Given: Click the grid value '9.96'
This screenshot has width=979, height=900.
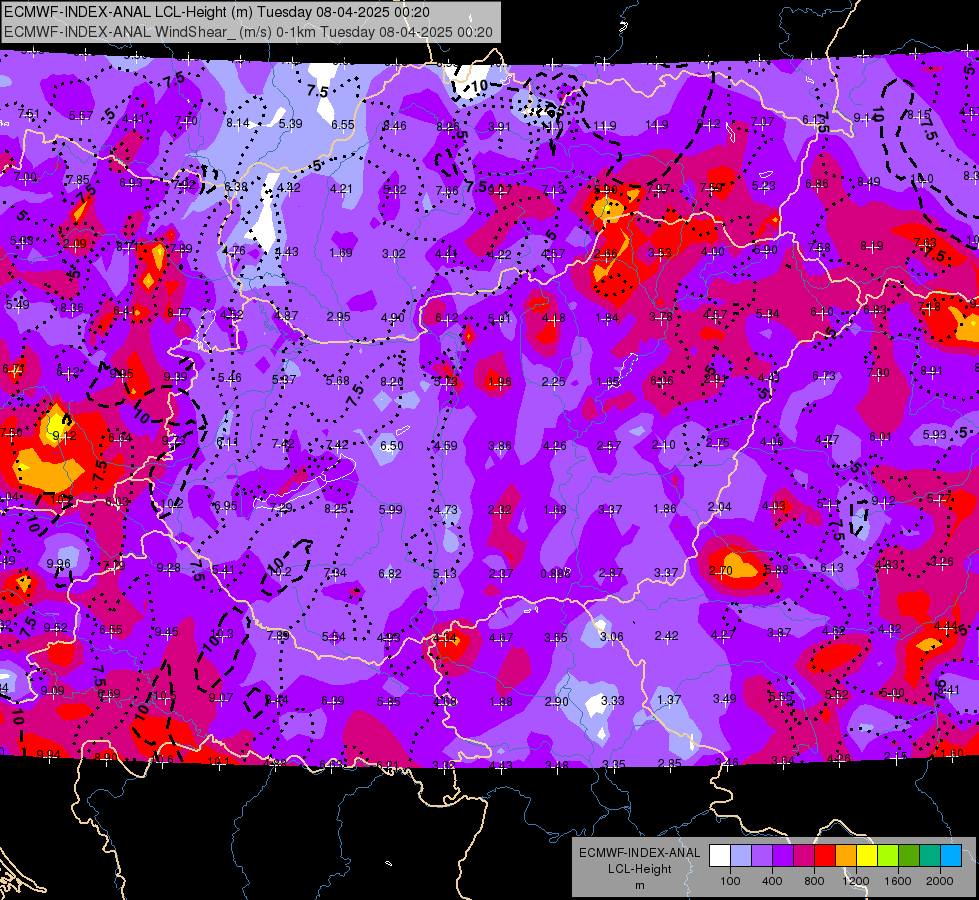Looking at the screenshot, I should 59,563.
